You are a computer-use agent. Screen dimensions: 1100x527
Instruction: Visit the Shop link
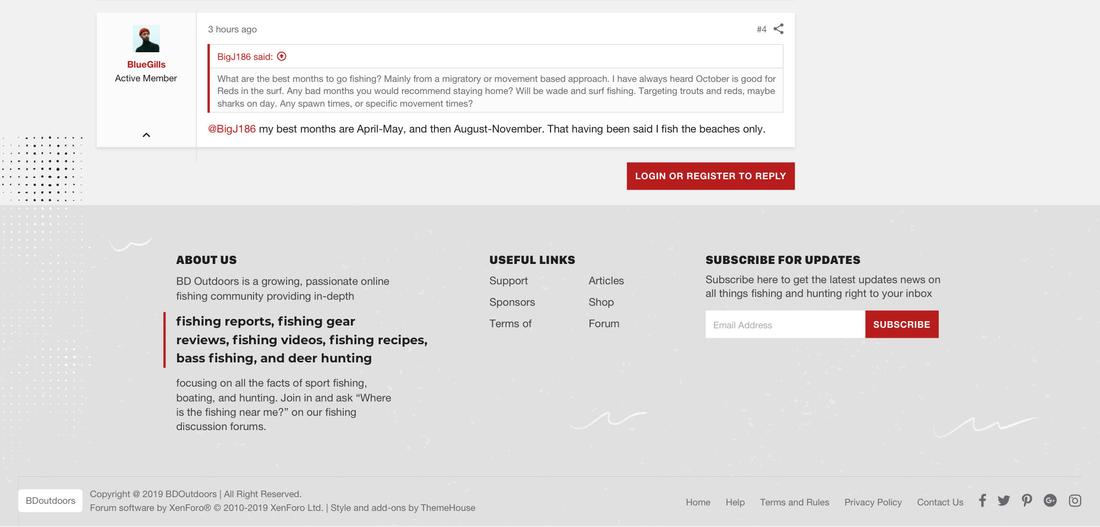(x=601, y=302)
